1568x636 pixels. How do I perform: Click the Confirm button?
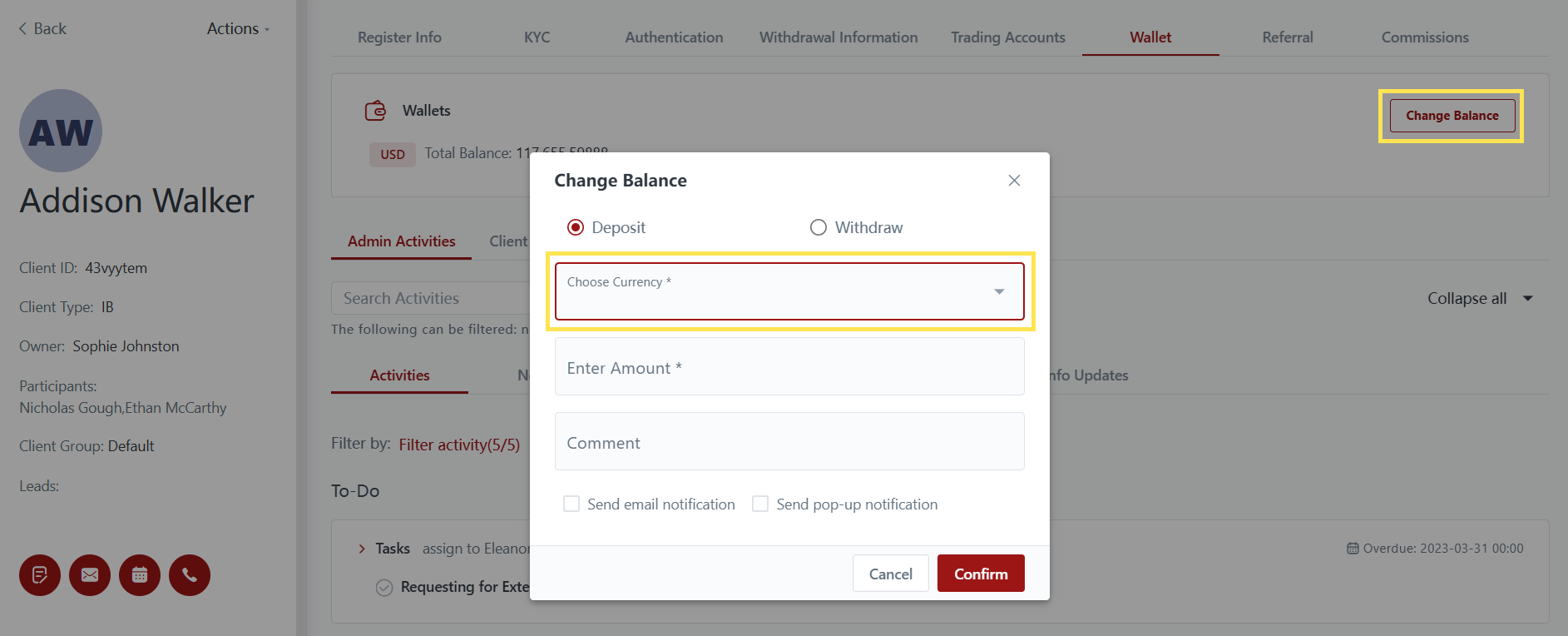[981, 574]
